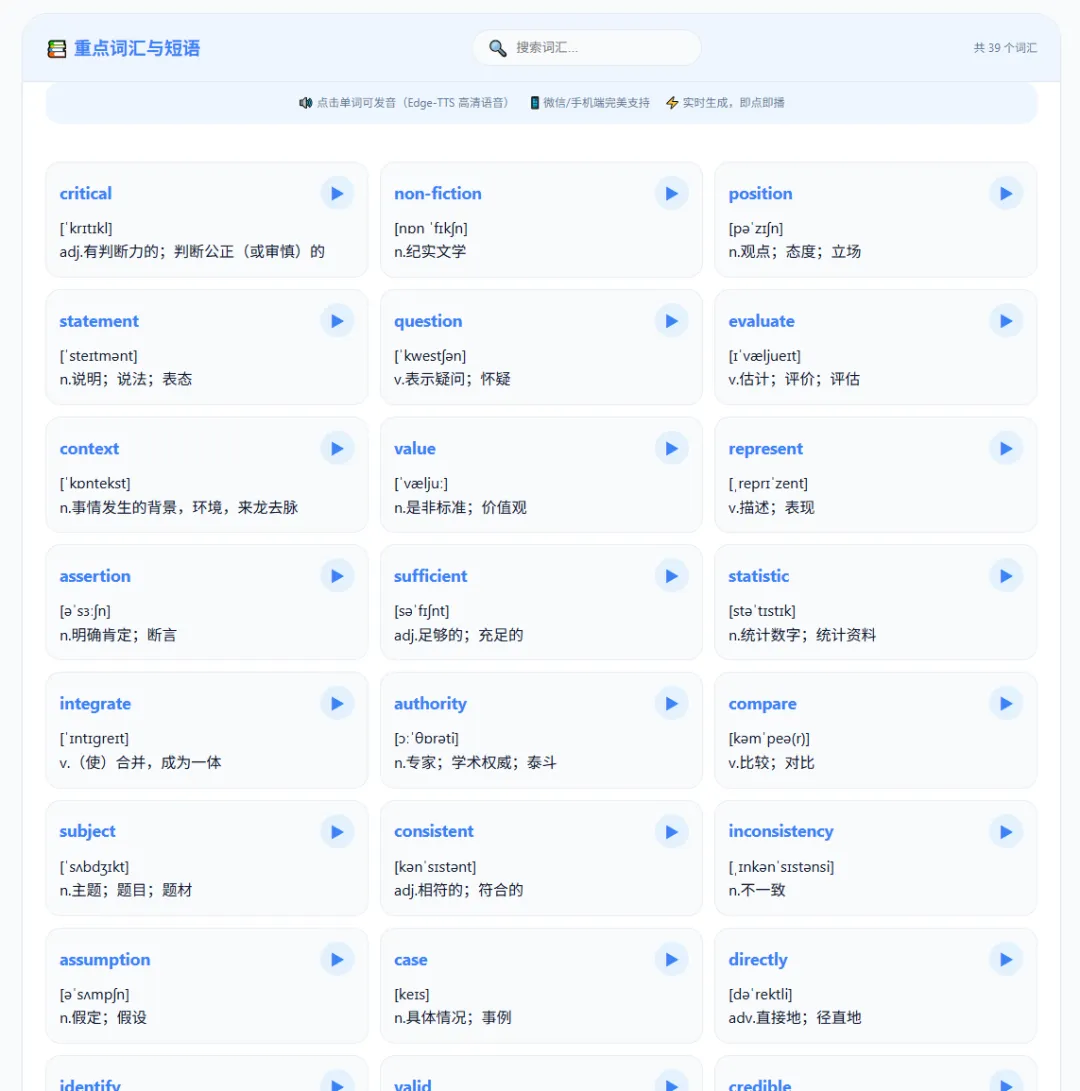
Task: Click definition adj.足够的；充足的
Action: click(459, 635)
